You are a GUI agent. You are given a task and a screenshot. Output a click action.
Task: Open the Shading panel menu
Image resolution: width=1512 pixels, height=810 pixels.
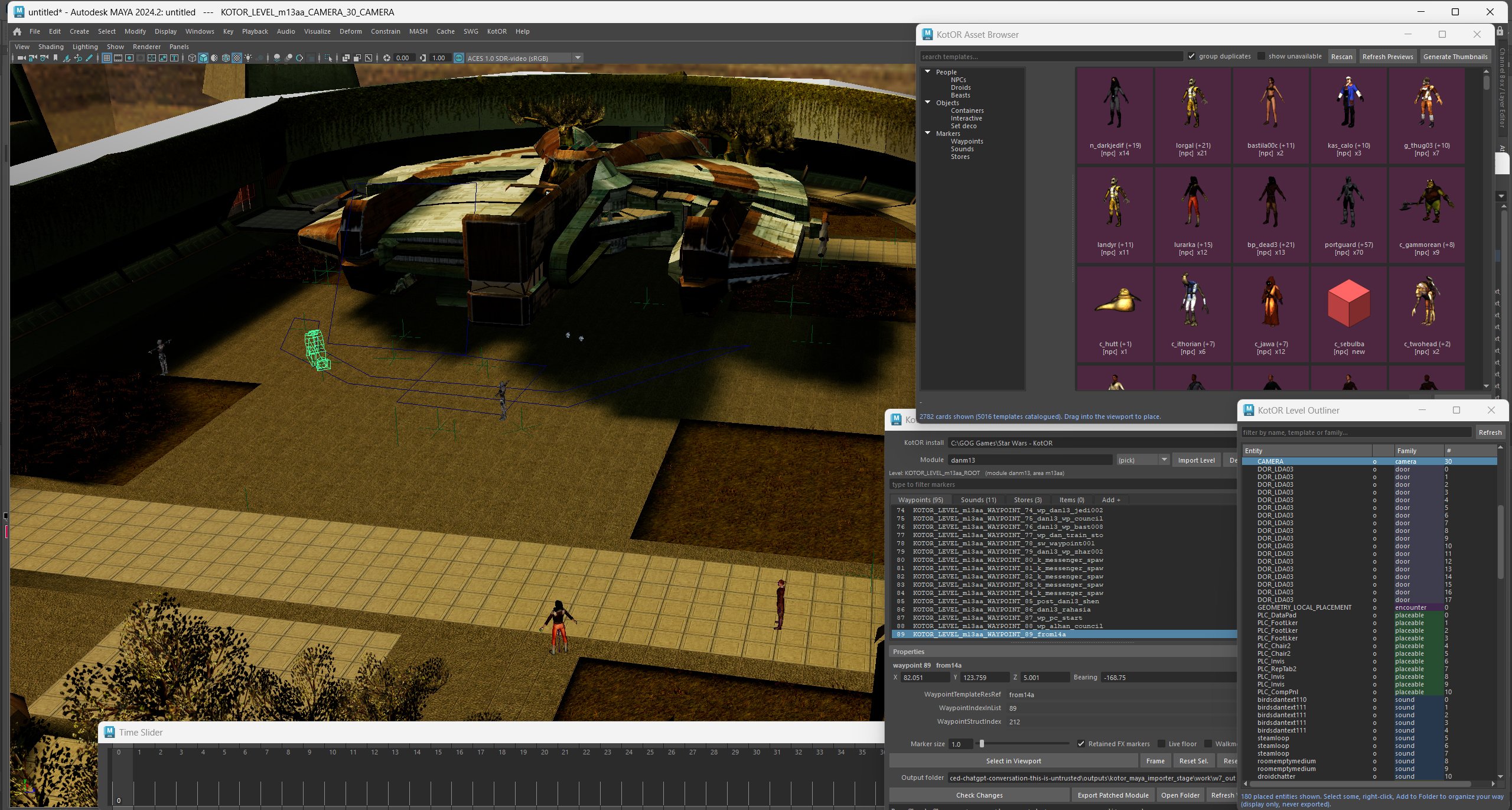(51, 47)
